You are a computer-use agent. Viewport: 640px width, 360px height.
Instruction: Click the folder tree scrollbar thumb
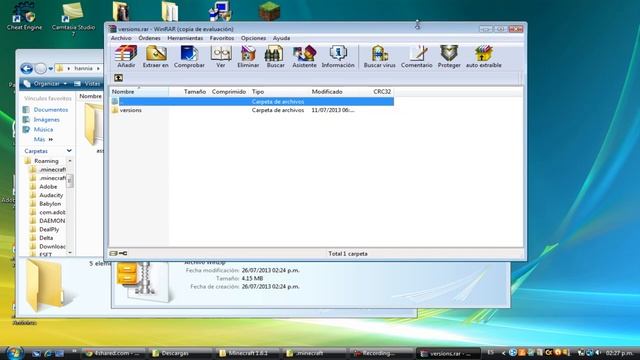coord(70,180)
